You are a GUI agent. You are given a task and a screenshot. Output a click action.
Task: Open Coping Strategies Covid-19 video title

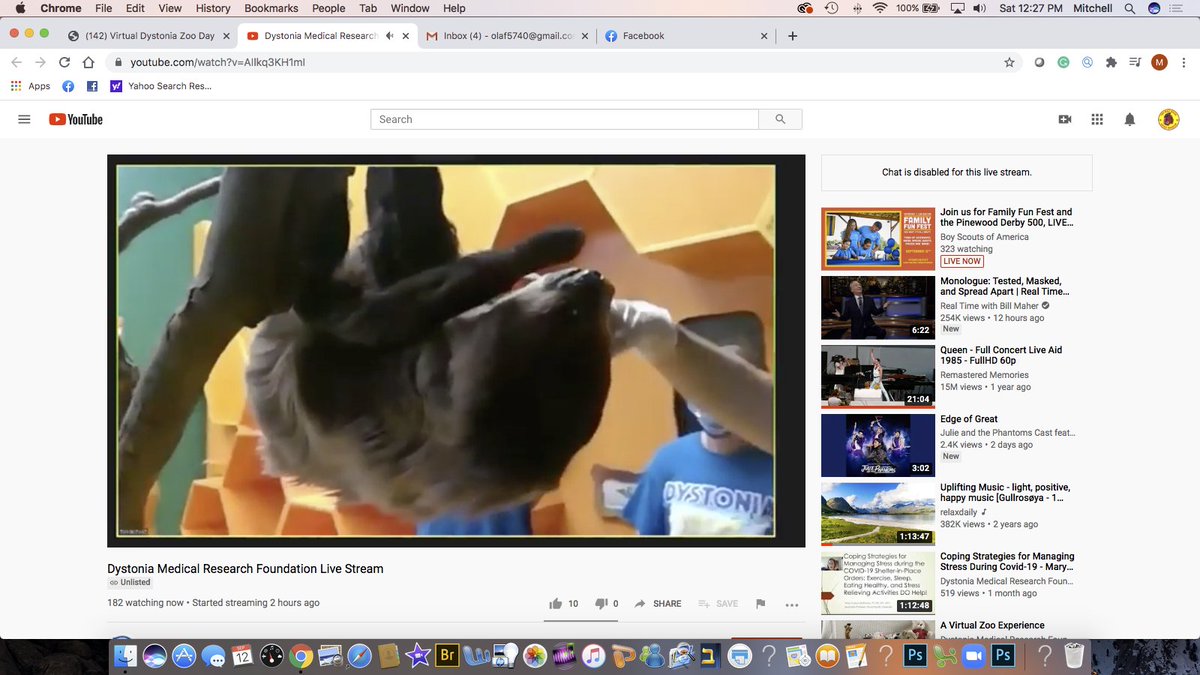[1007, 562]
